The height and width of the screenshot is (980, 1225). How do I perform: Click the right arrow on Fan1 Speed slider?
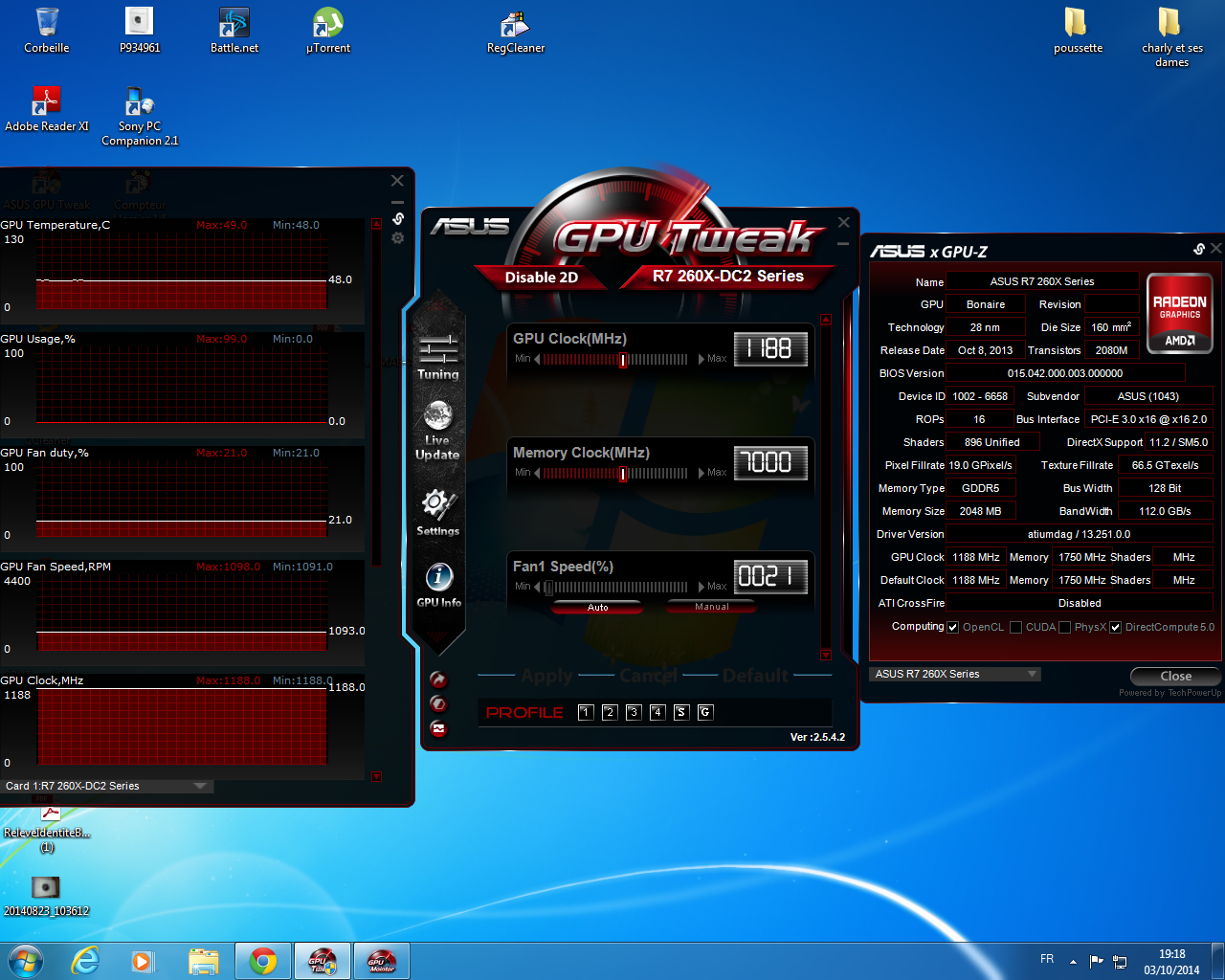click(701, 587)
